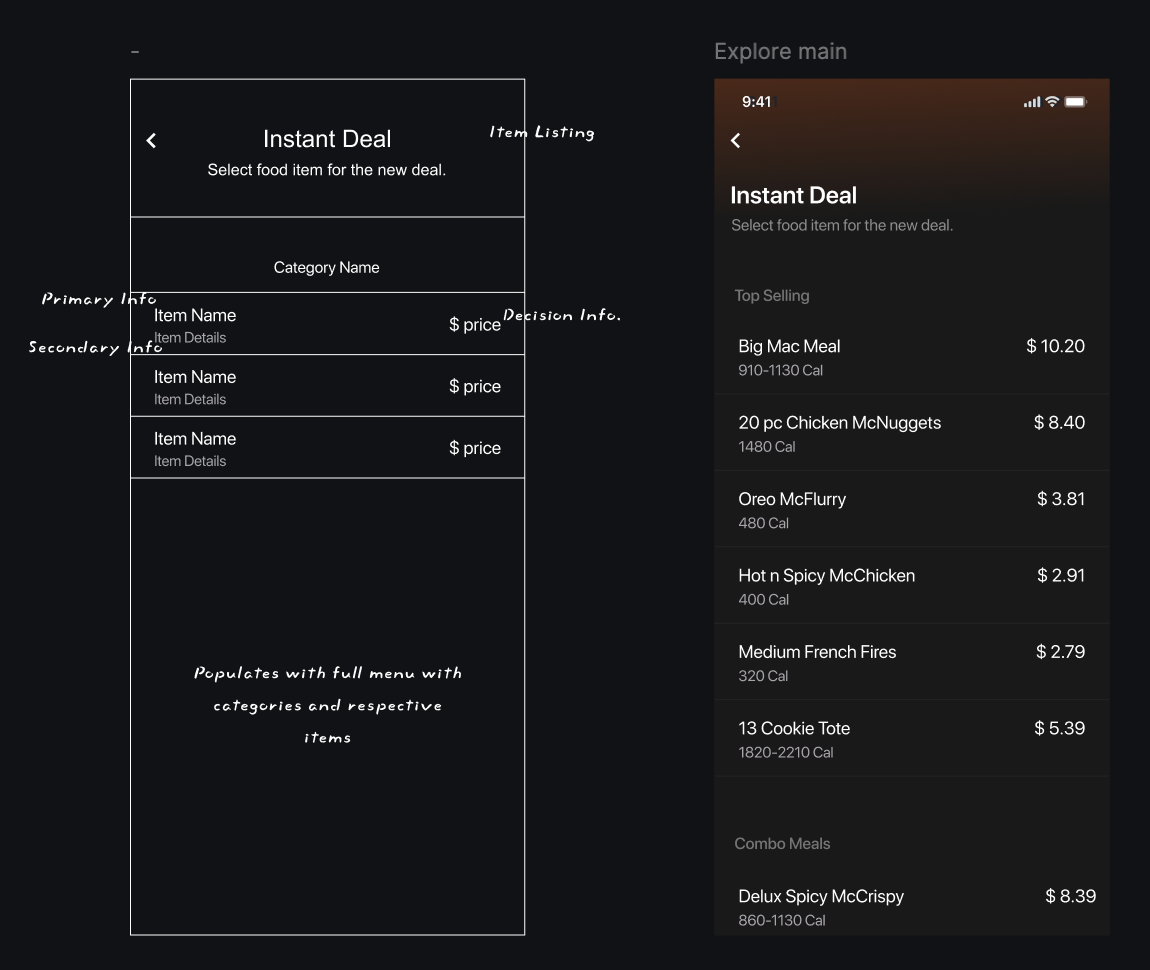Viewport: 1150px width, 970px height.
Task: Click wireframe subtitle 'Select food item for the new deal.'
Action: point(326,170)
